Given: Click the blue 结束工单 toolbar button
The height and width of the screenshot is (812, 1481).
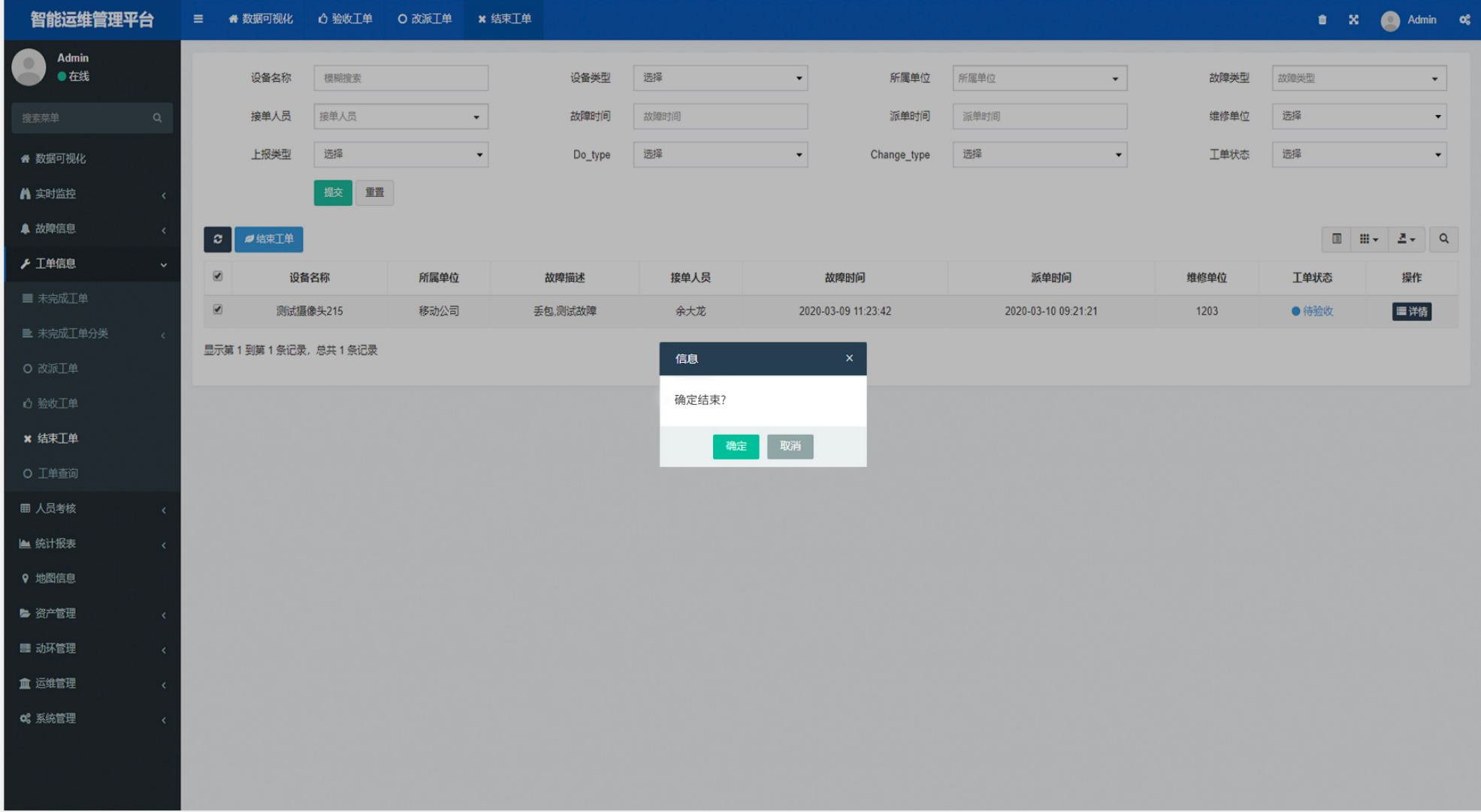Looking at the screenshot, I should point(269,239).
